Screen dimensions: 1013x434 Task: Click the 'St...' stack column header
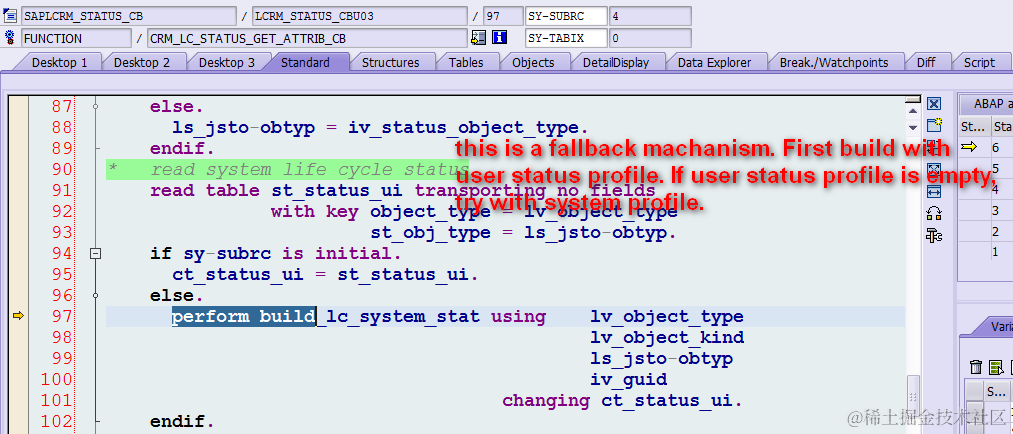(x=974, y=126)
